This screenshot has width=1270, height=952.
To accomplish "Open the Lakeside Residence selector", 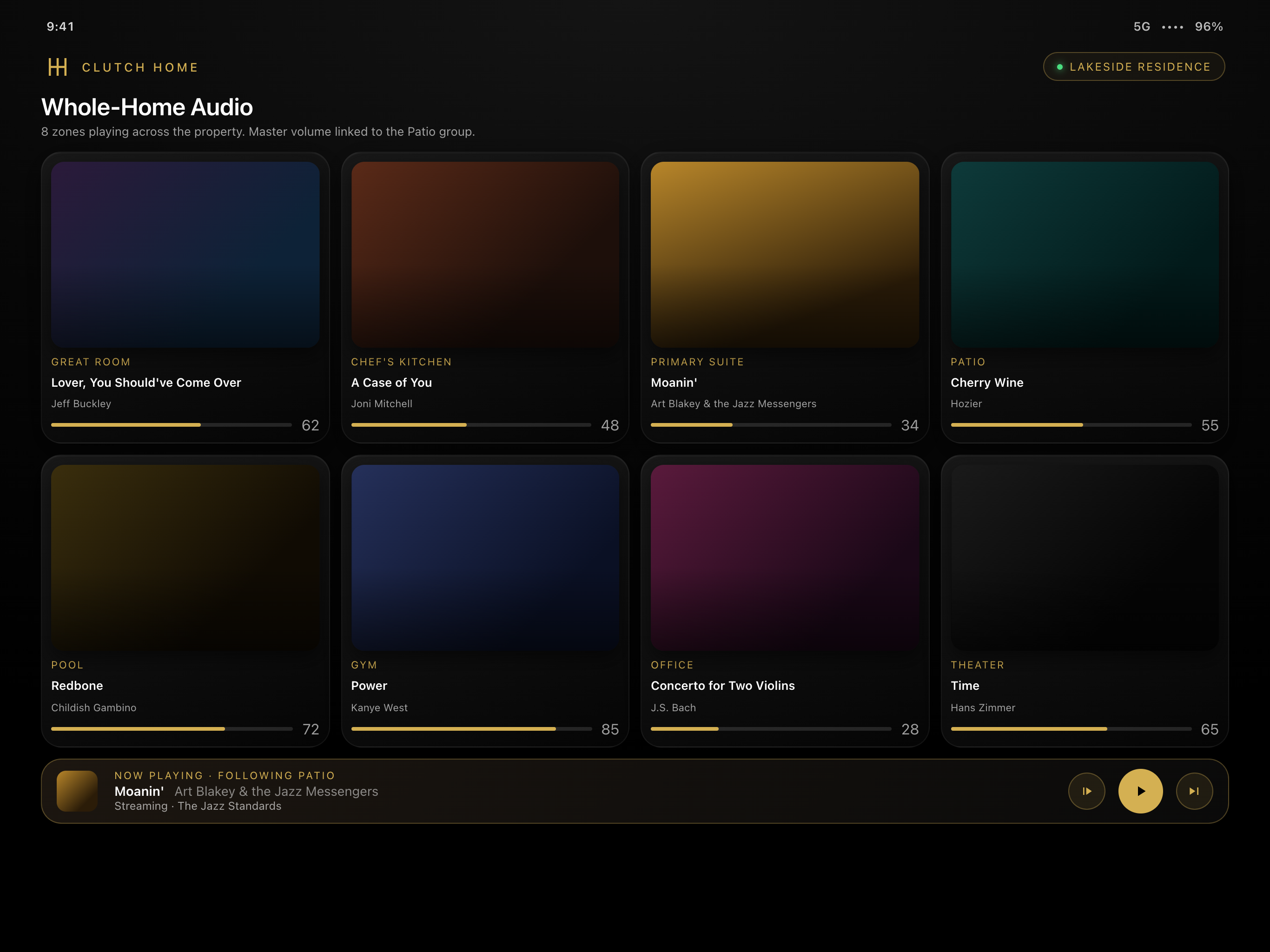I will tap(1133, 67).
